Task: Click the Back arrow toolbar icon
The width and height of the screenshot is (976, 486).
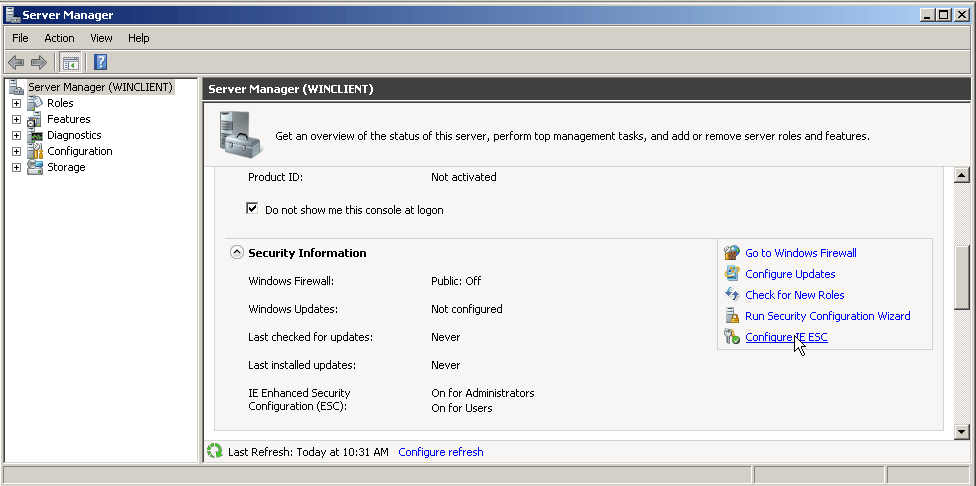Action: [x=16, y=62]
